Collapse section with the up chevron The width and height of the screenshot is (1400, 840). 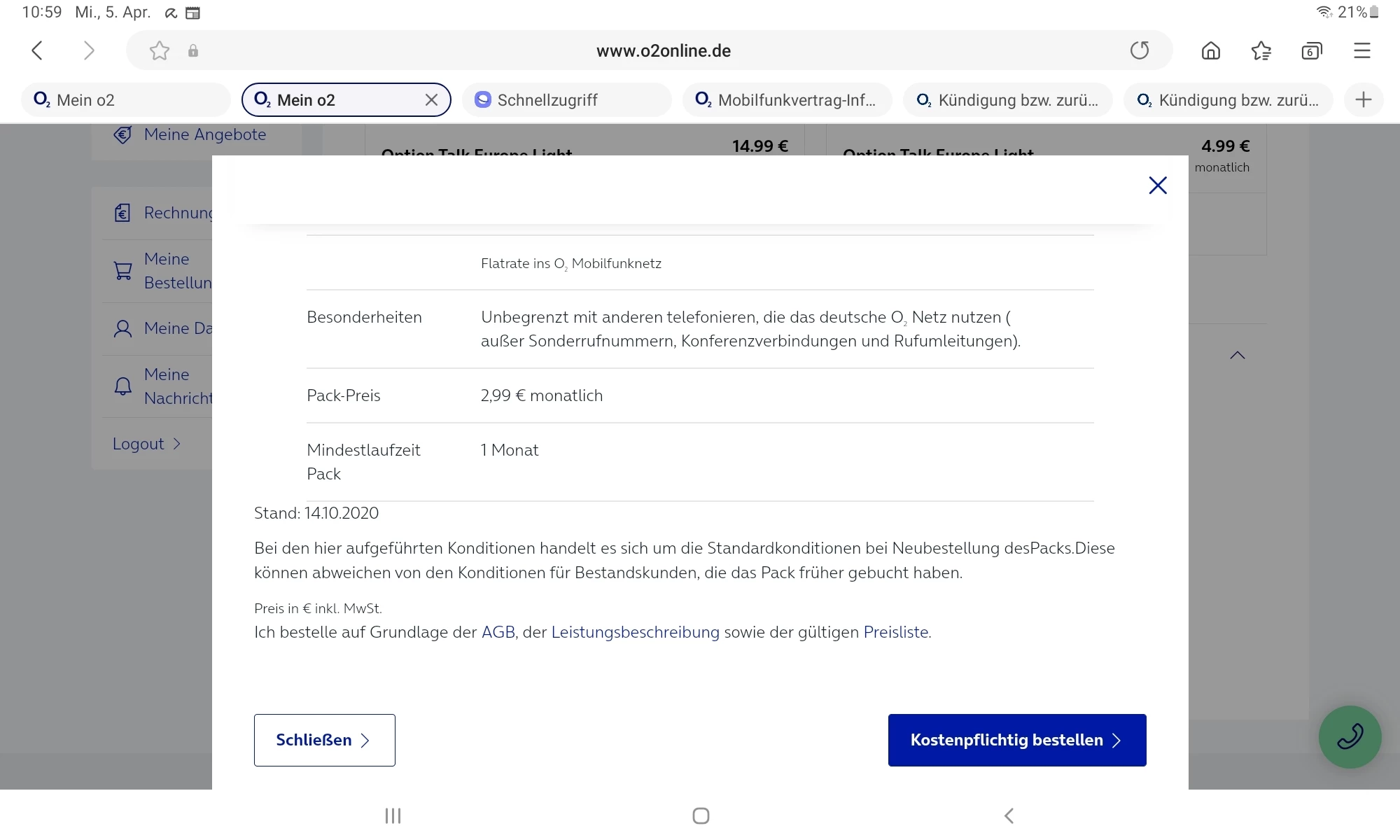(x=1237, y=356)
